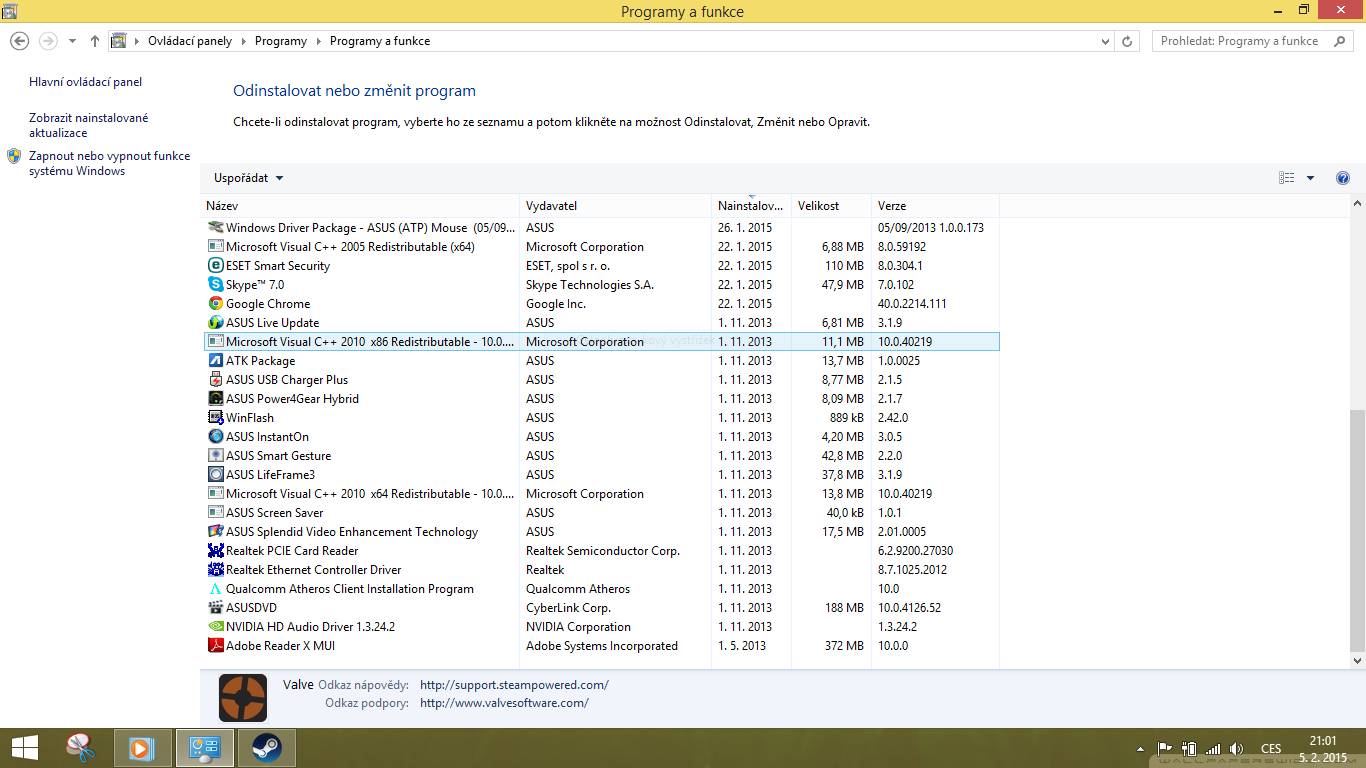The height and width of the screenshot is (768, 1366).
Task: Expand the Ovládací panely breadcrumb arrow
Action: pos(243,41)
